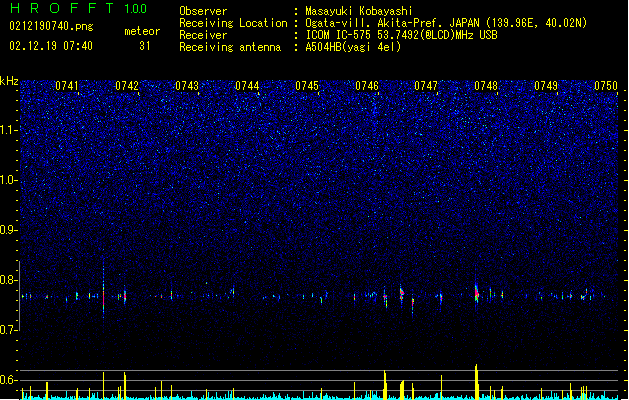Viewport: 629px width, 400px height.
Task: Click the 0748 time marker
Action: [x=486, y=86]
